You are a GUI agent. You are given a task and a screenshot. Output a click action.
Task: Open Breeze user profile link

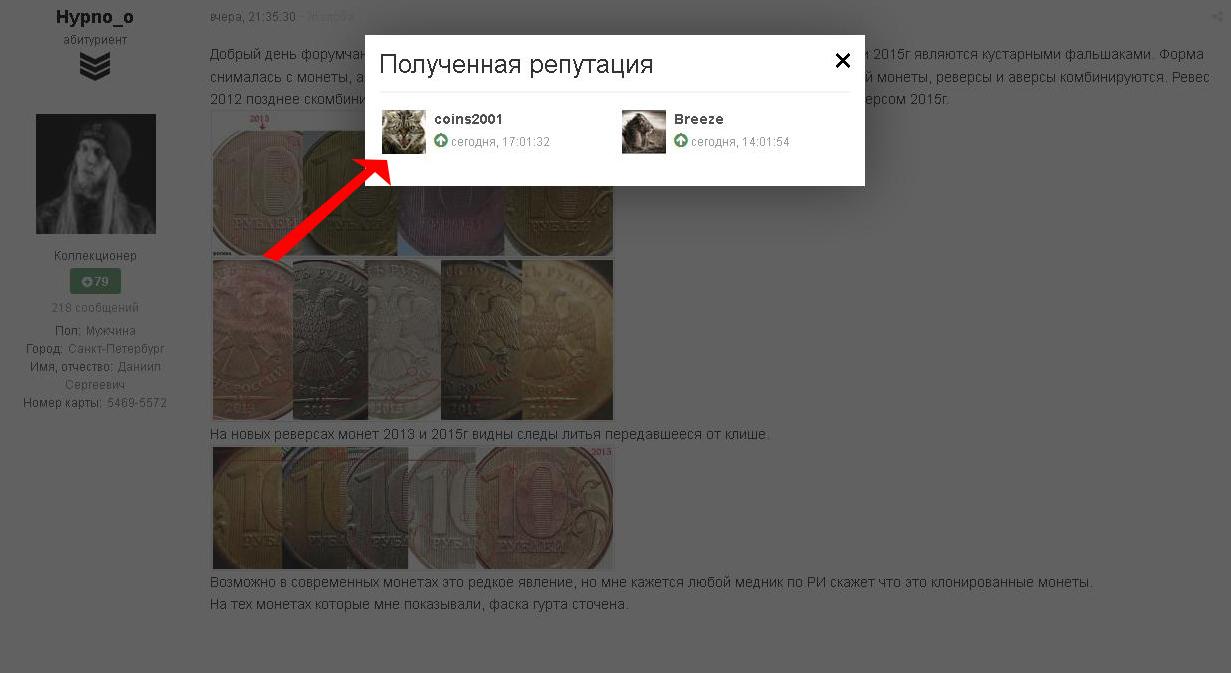pyautogui.click(x=699, y=119)
